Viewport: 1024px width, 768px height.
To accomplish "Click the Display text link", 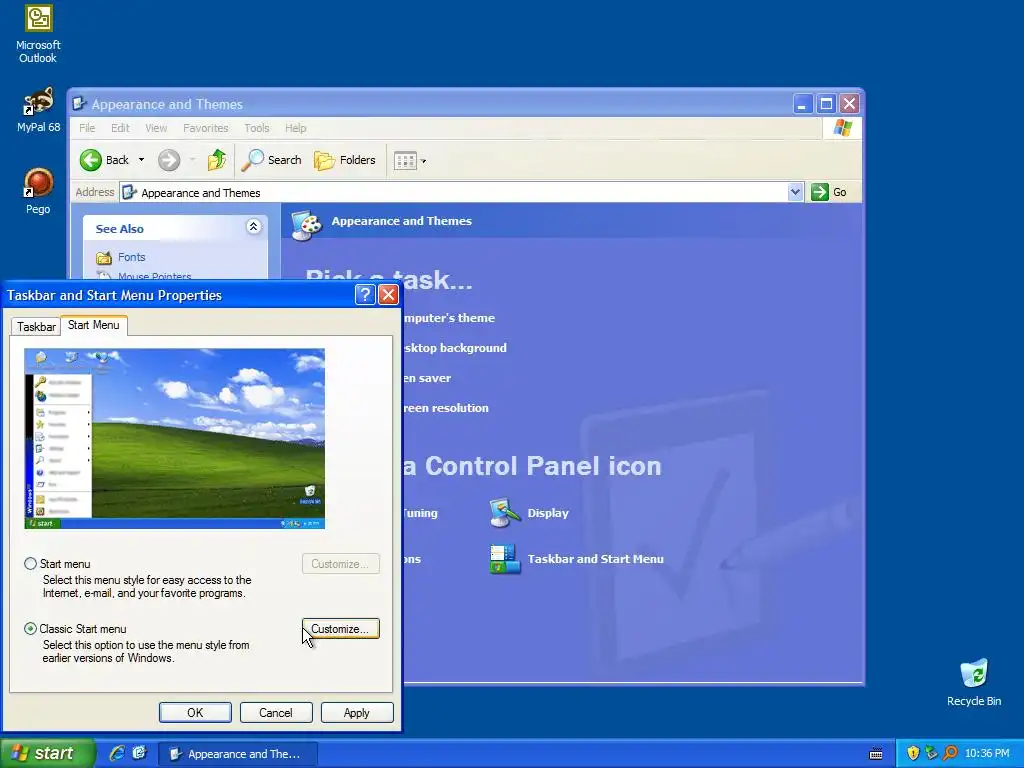I will pos(548,513).
